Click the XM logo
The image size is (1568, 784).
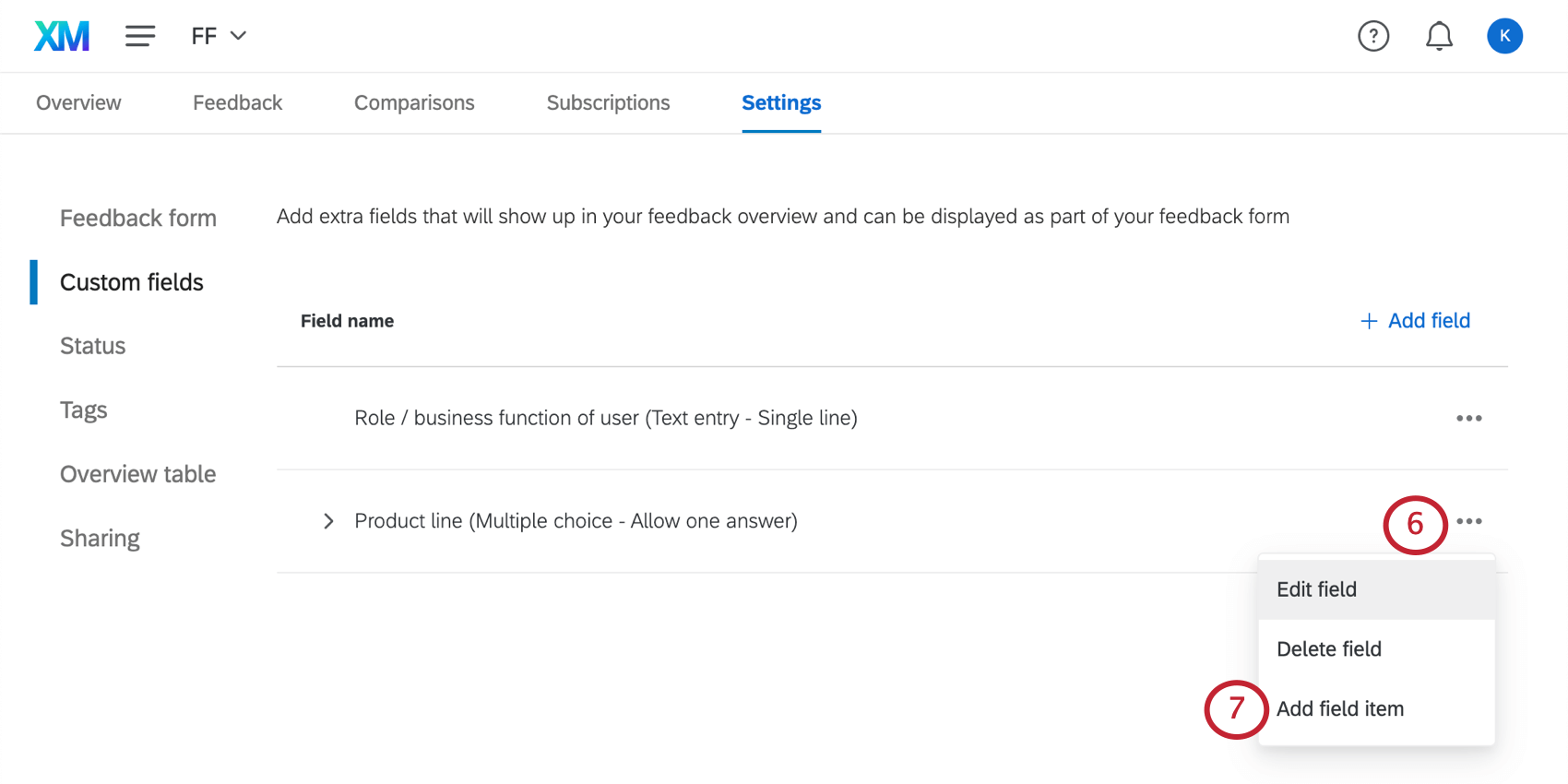tap(61, 35)
